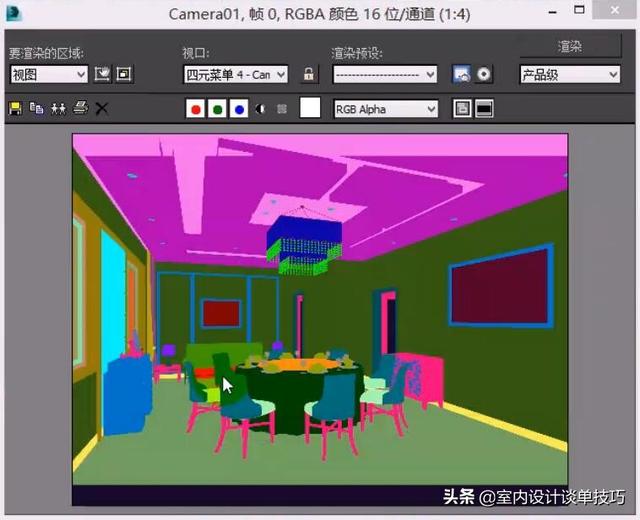Open the area to render dropdown
640x520 pixels.
(49, 75)
